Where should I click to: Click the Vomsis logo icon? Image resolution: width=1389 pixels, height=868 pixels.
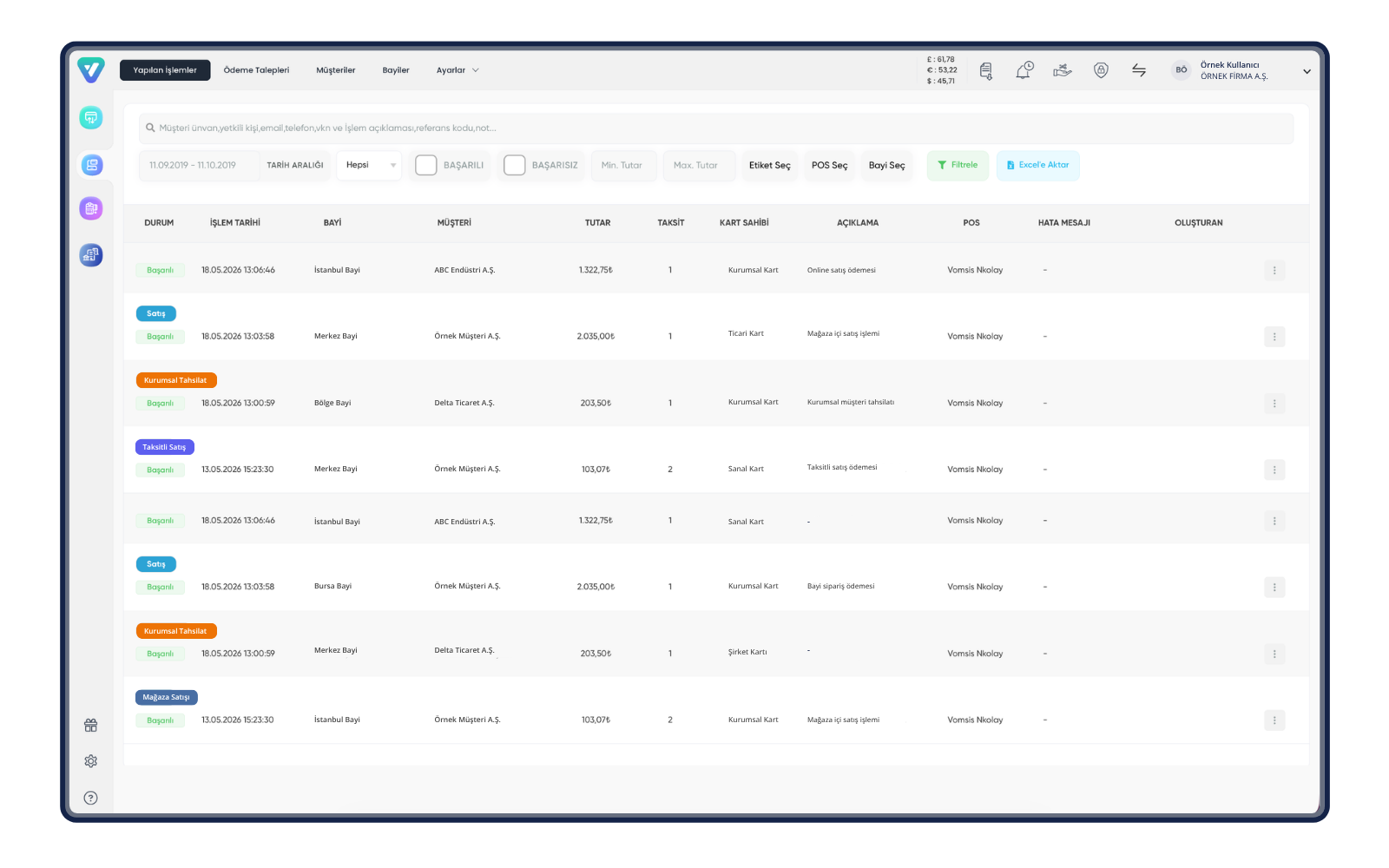pos(90,69)
